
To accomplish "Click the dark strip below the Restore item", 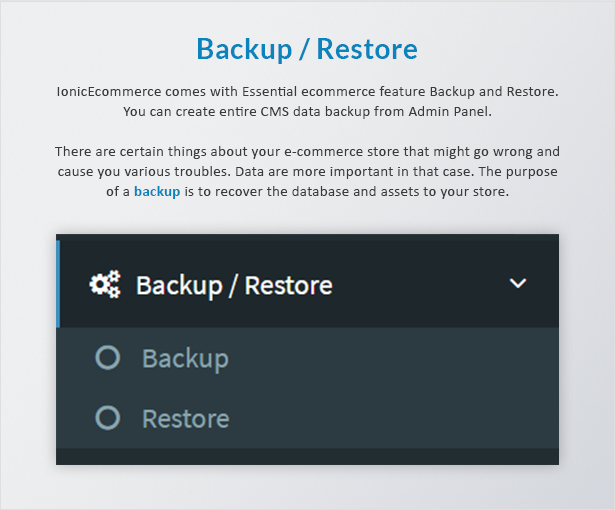I will (x=308, y=457).
